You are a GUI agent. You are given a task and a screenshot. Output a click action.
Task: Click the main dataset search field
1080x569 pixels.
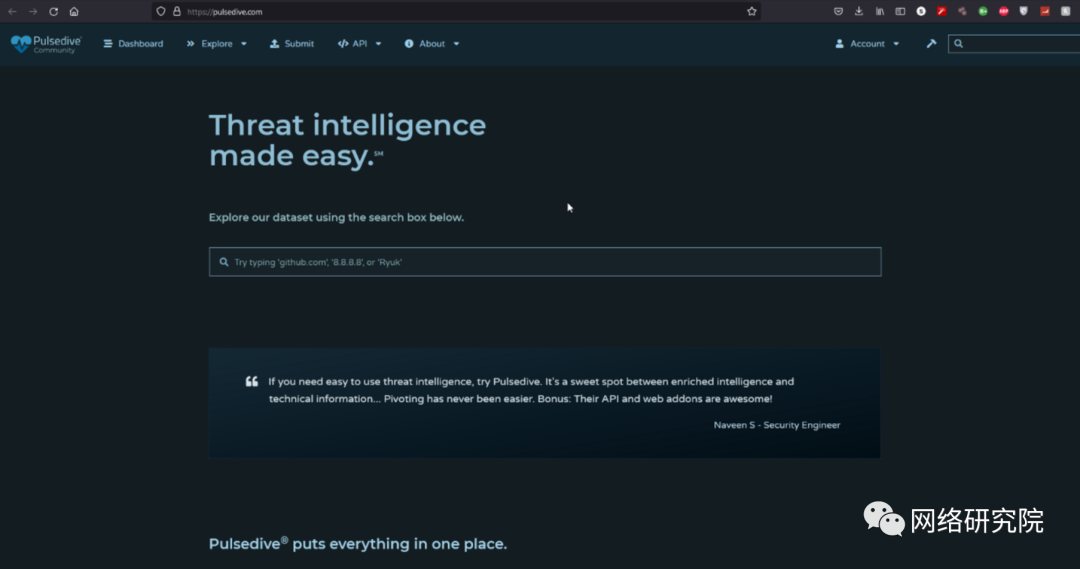click(545, 262)
